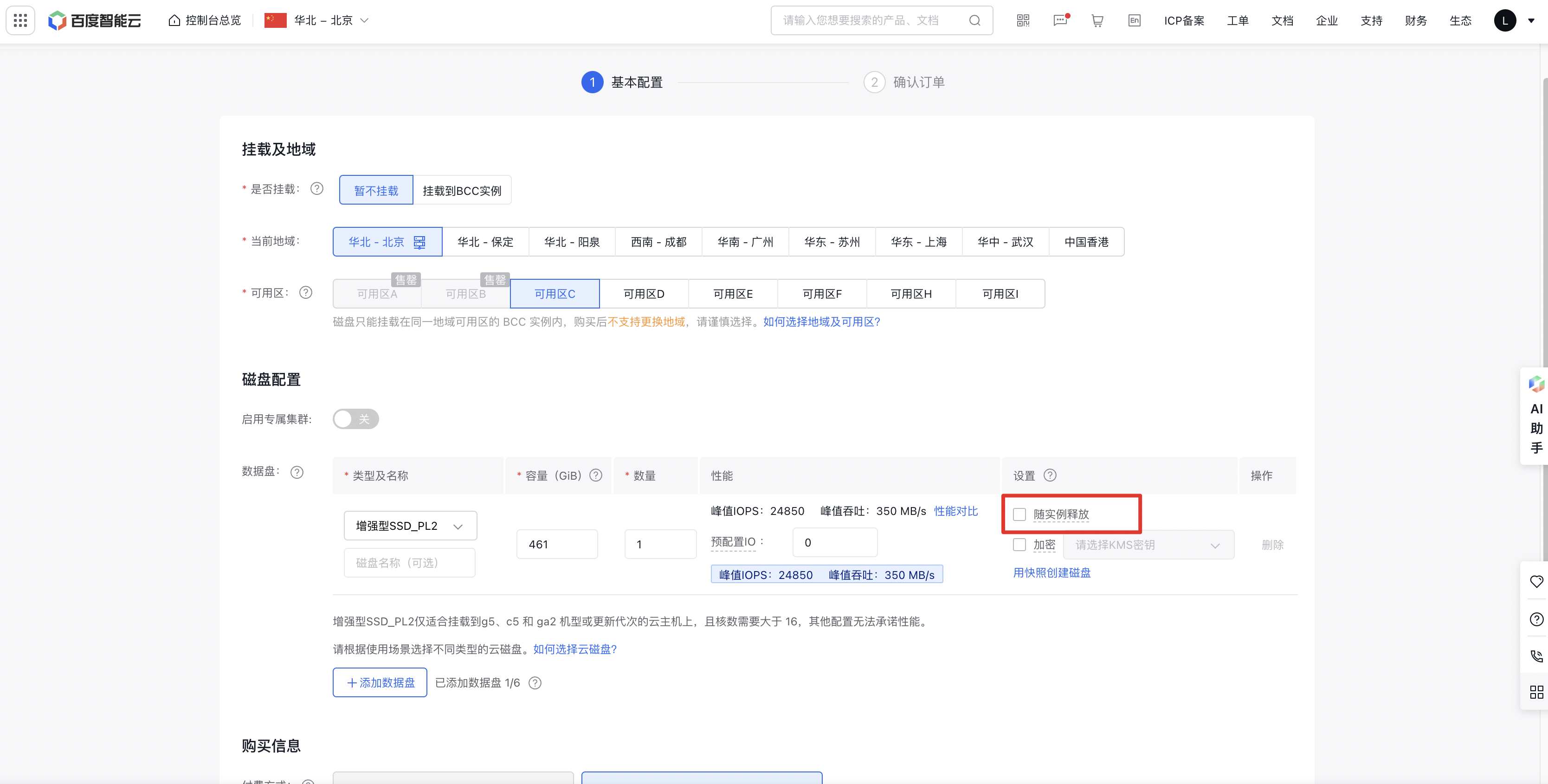Open the shopping cart icon
This screenshot has height=784, width=1548.
click(x=1097, y=20)
